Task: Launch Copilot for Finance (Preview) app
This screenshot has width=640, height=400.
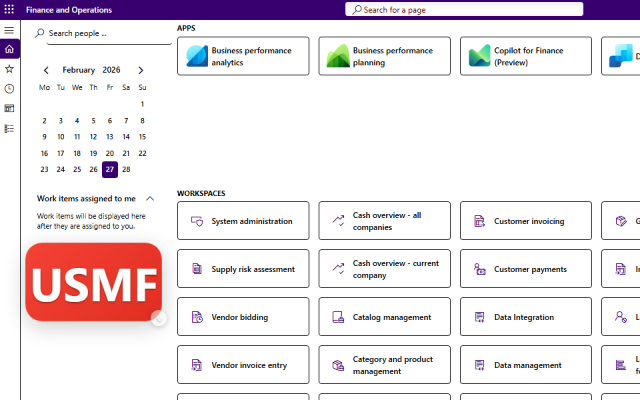Action: click(x=526, y=56)
